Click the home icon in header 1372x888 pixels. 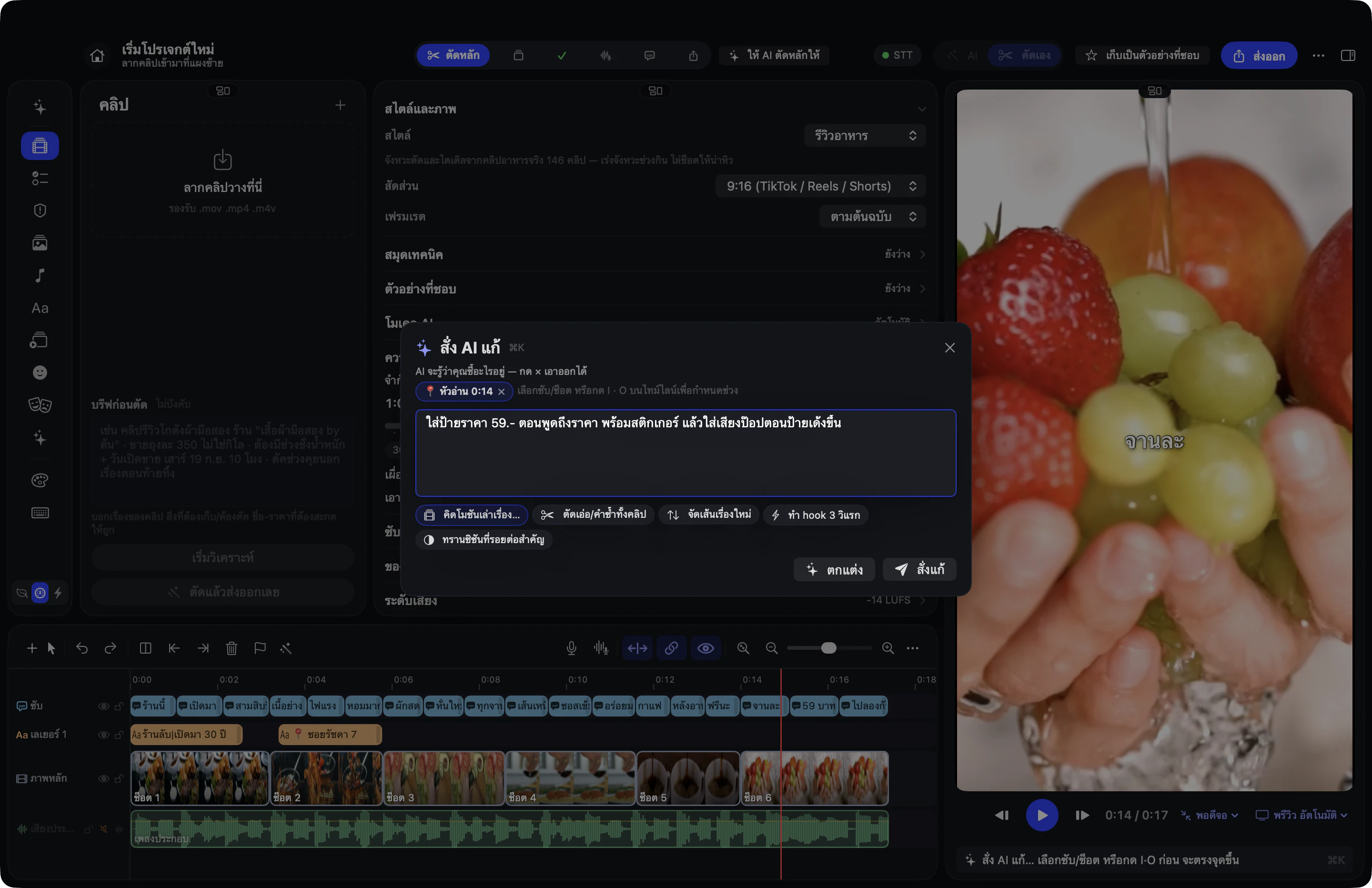coord(98,55)
